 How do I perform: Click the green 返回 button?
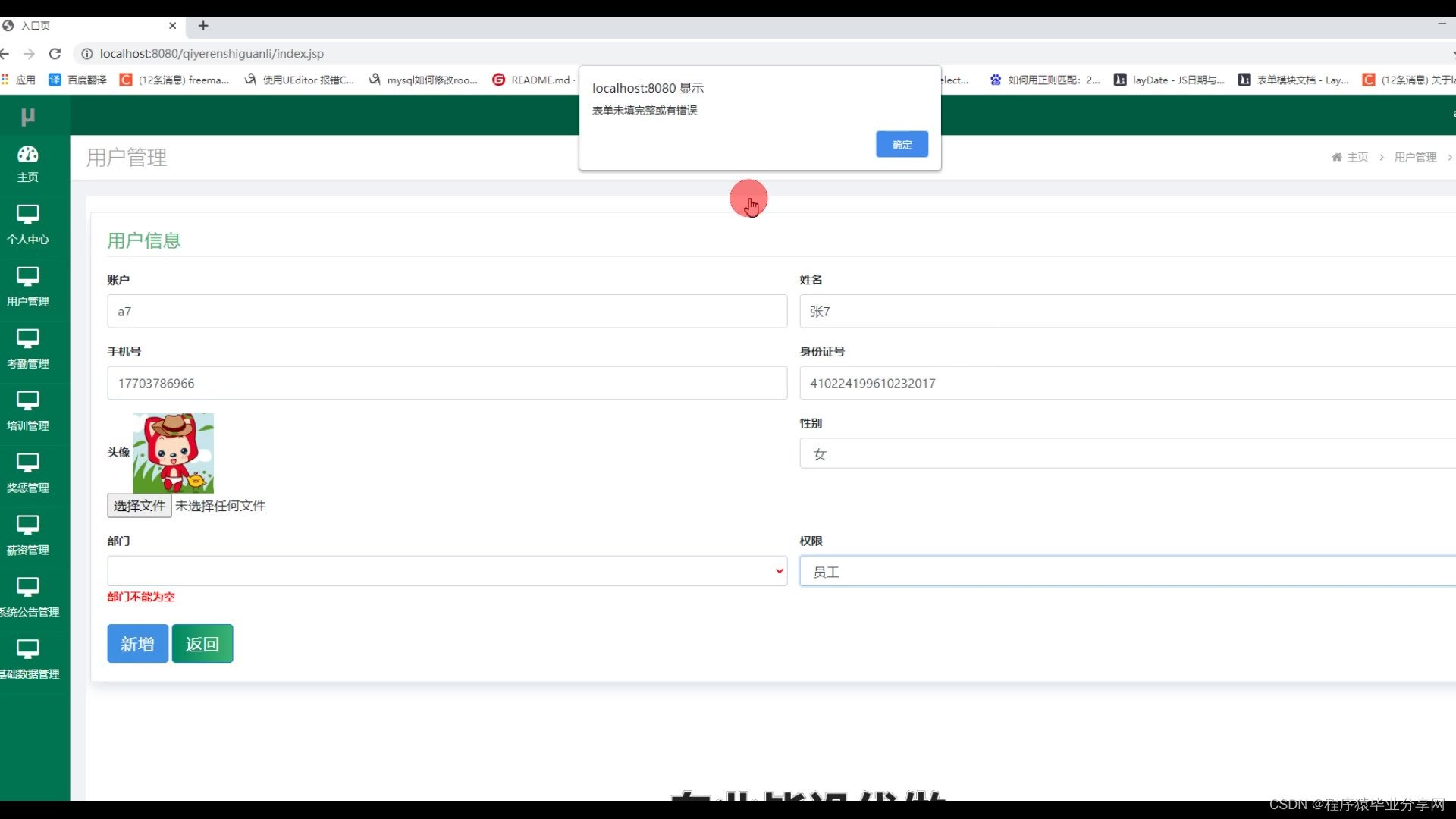point(202,644)
